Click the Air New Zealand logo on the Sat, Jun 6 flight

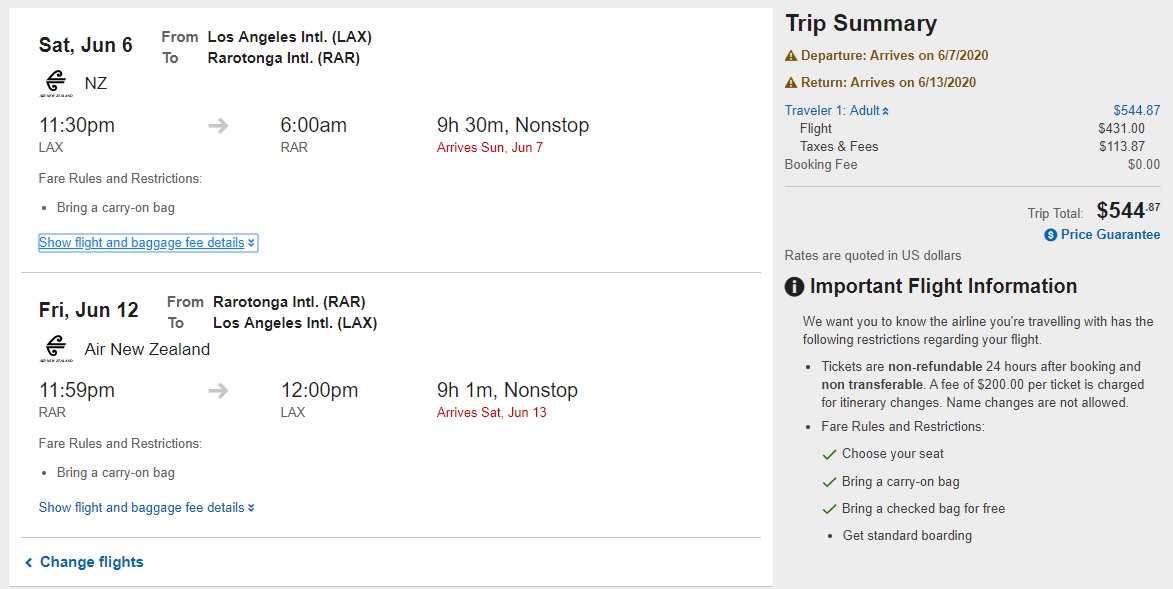56,83
